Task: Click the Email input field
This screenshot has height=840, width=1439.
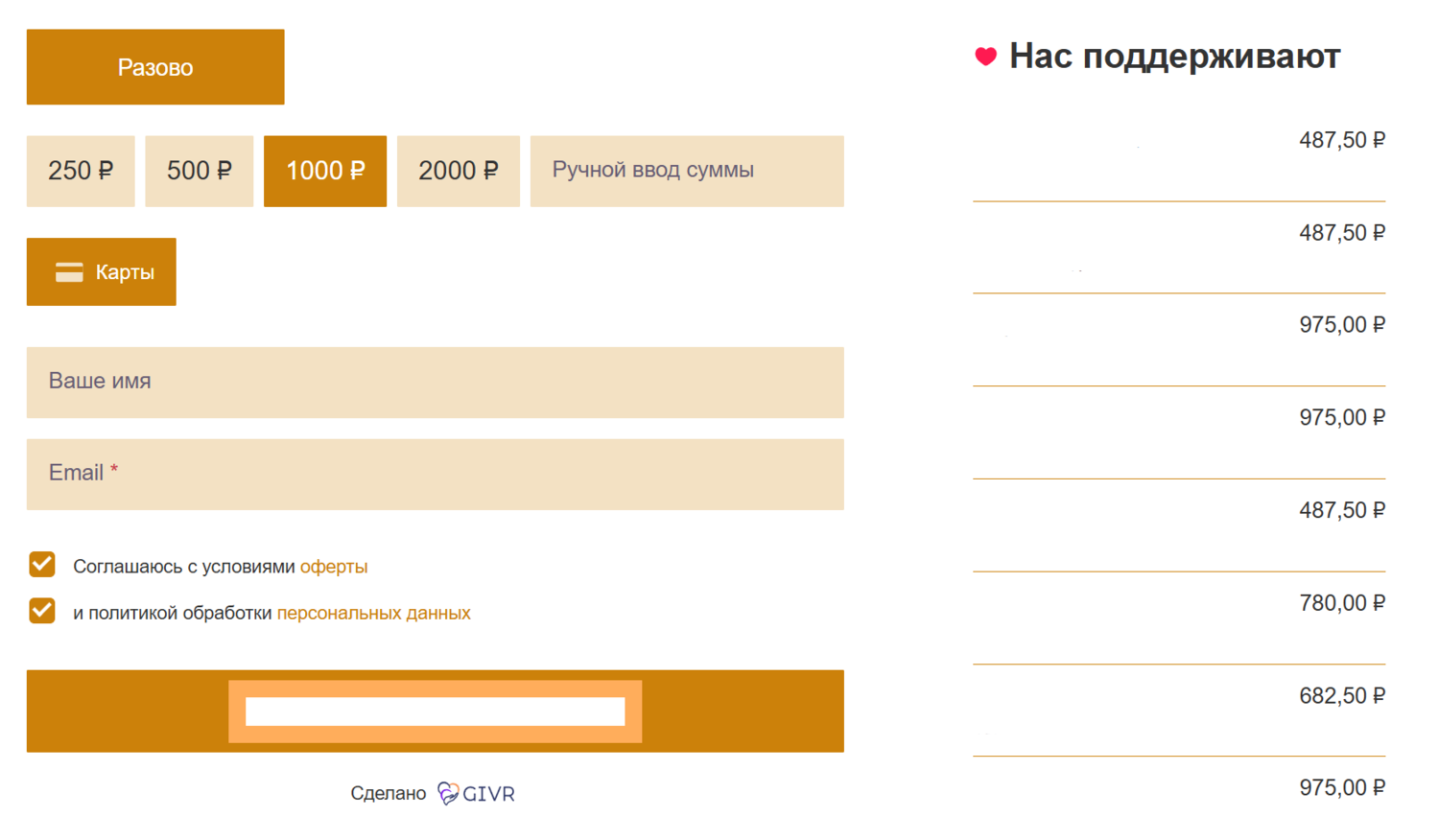Action: [435, 474]
